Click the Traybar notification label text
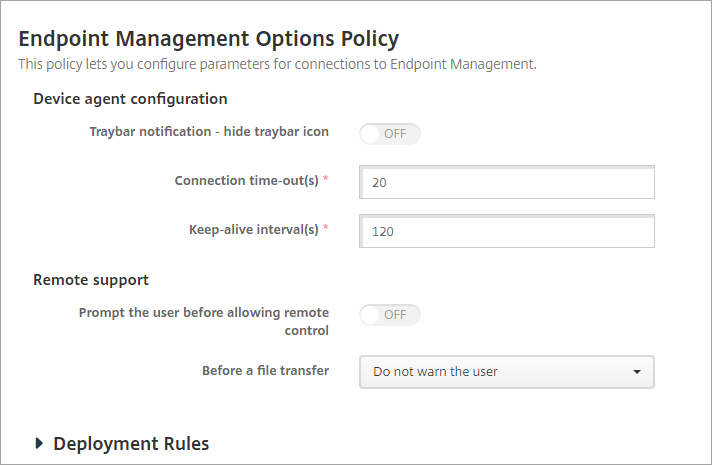This screenshot has height=465, width=712. (x=209, y=132)
